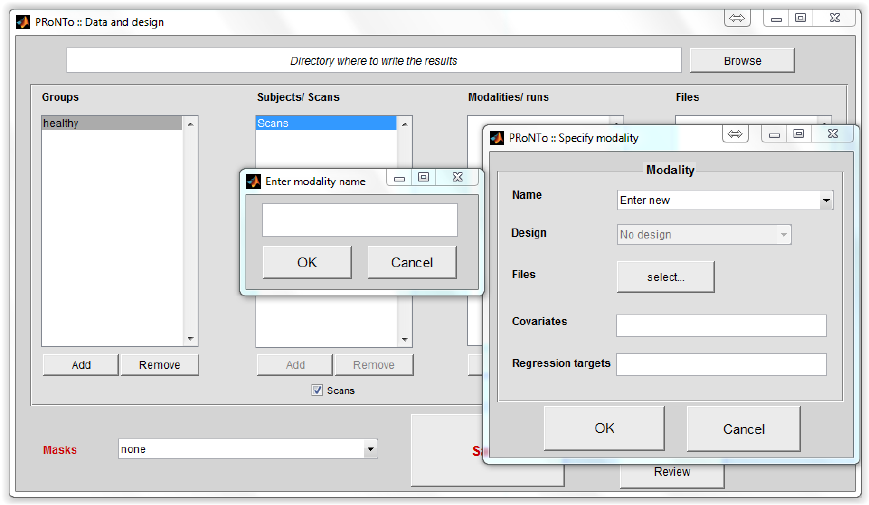This screenshot has height=505, width=869.
Task: Confirm with OK in Enter modality name dialog
Action: coord(307,262)
